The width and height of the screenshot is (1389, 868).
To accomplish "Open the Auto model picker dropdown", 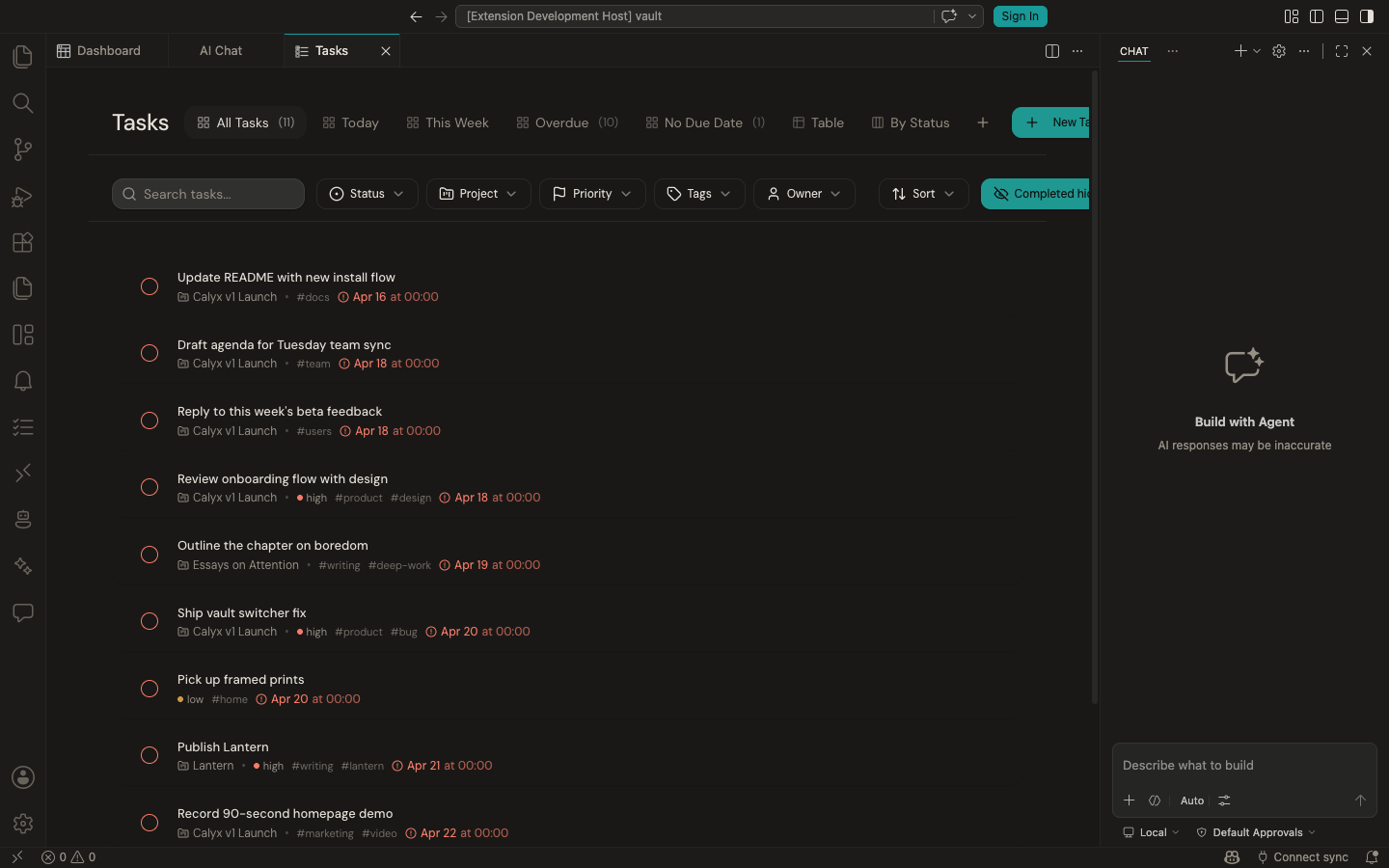I will click(x=1192, y=800).
